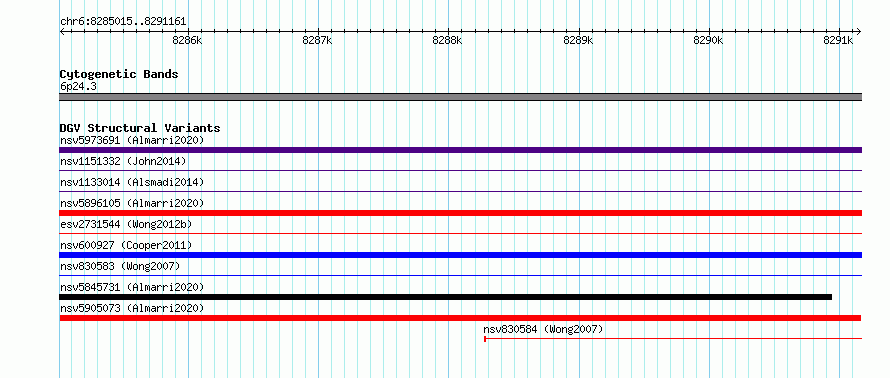Click the nsv830583 (Wong2007) variant label
890x378 pixels.
120,266
